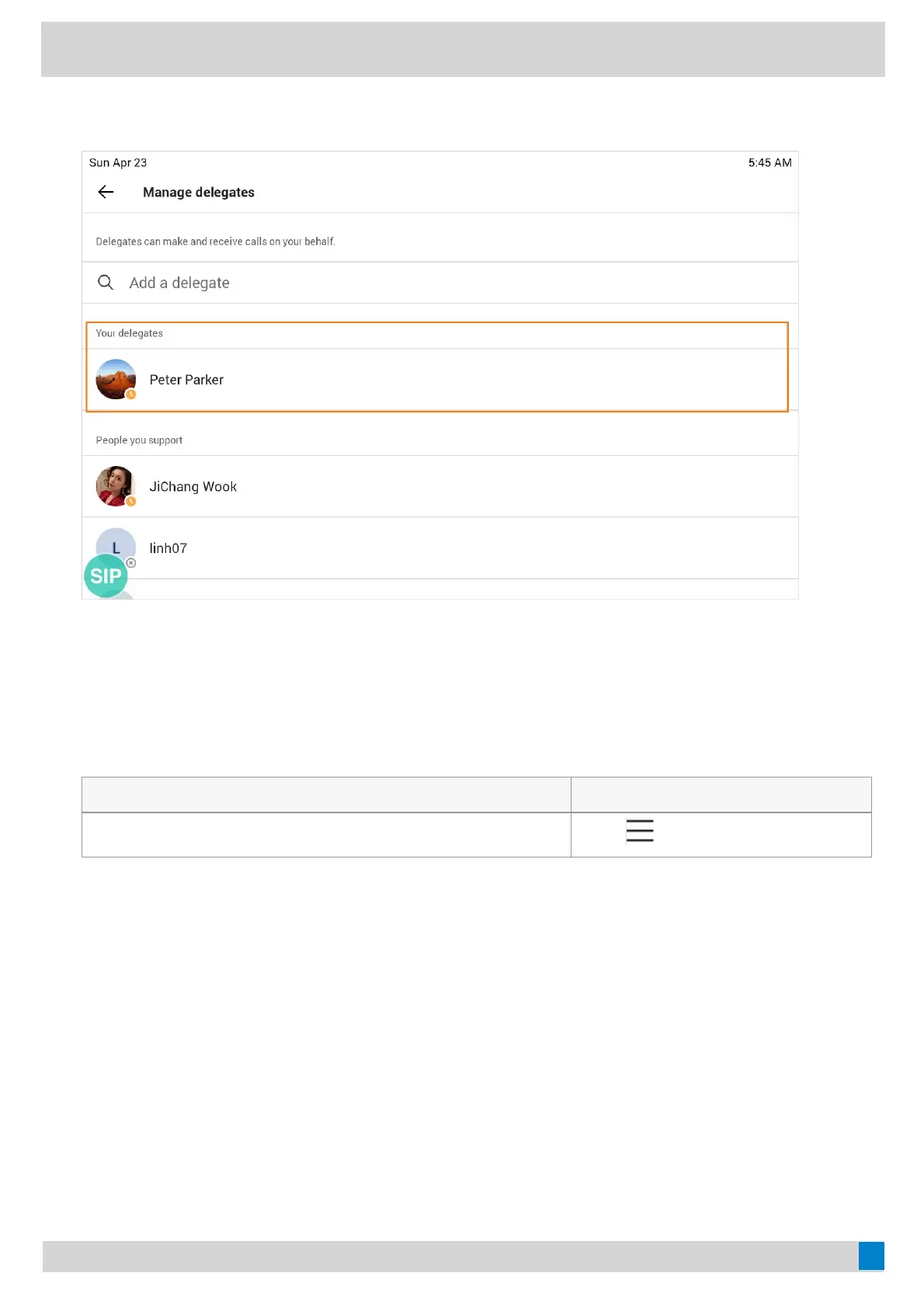The height and width of the screenshot is (1308, 924).
Task: Click the magnifier search icon
Action: tap(106, 282)
